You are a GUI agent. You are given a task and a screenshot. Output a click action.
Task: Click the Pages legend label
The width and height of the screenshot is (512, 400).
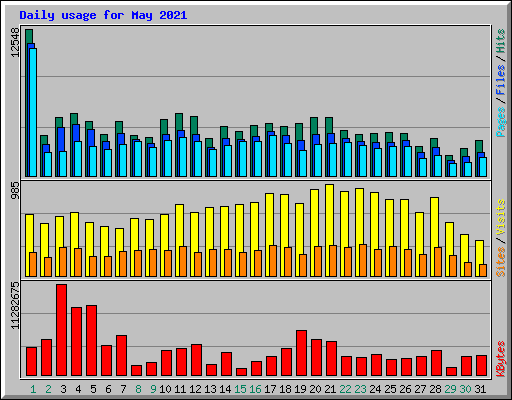(x=500, y=122)
